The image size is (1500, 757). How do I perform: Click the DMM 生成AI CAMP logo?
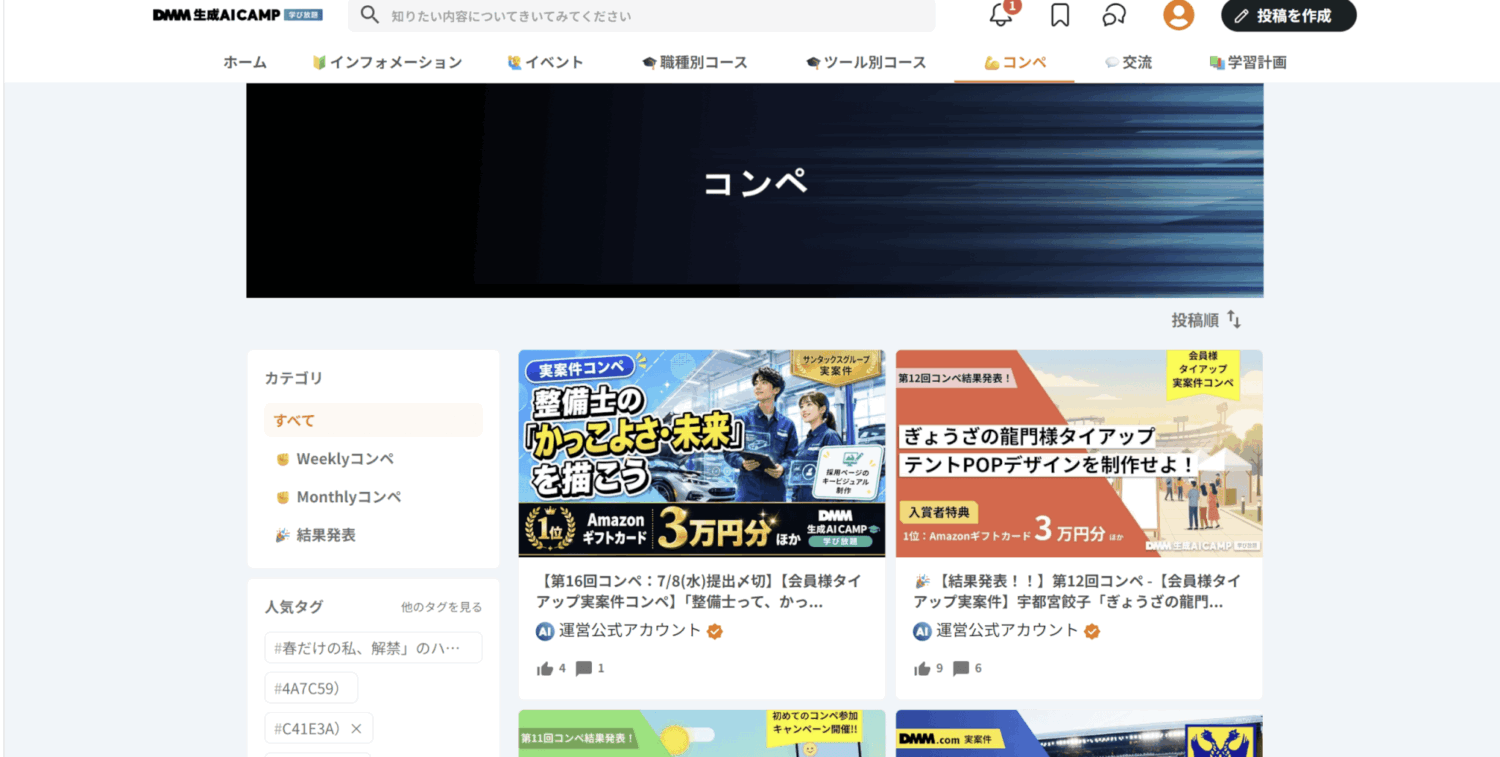tap(238, 15)
